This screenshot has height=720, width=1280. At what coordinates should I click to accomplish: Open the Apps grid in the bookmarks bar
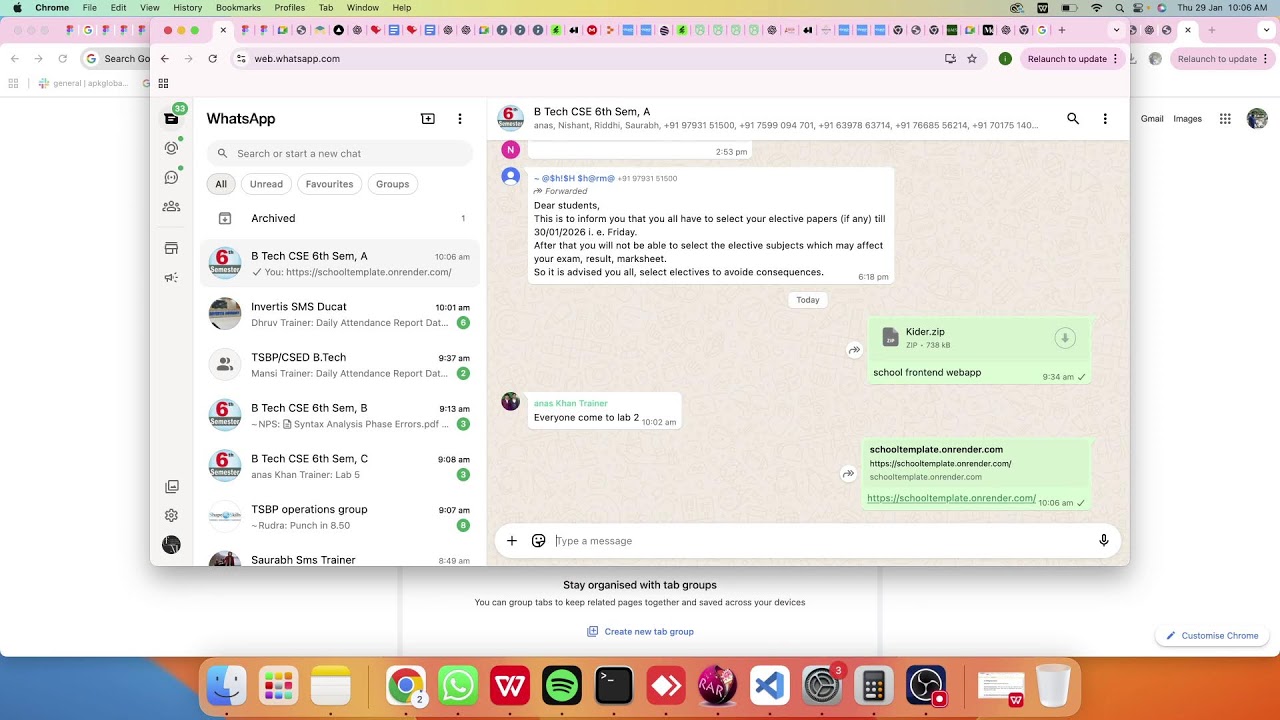[x=164, y=83]
